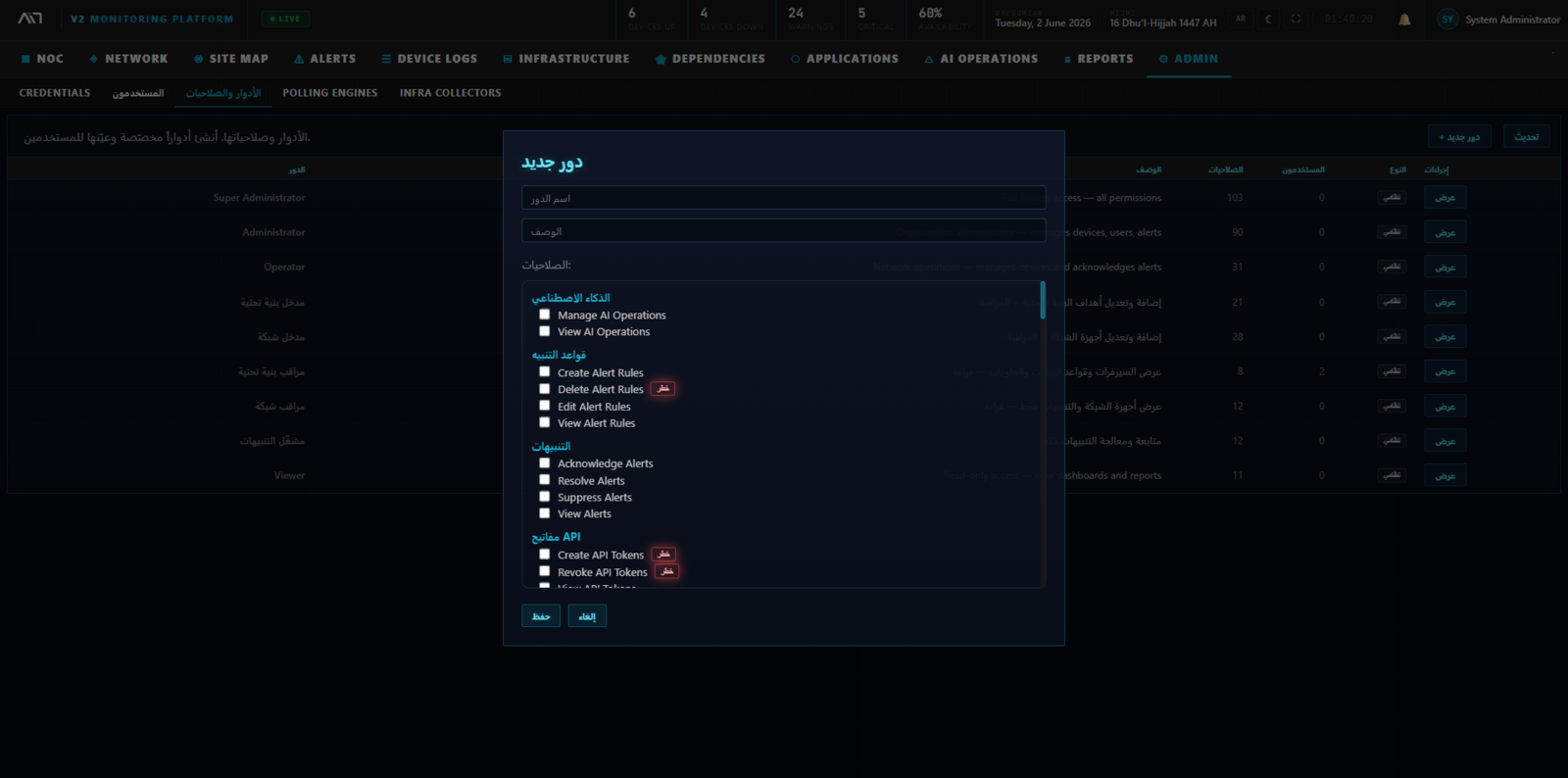Screen dimensions: 1568x778
Task: Toggle dark mode with the moon icon
Action: click(1268, 19)
